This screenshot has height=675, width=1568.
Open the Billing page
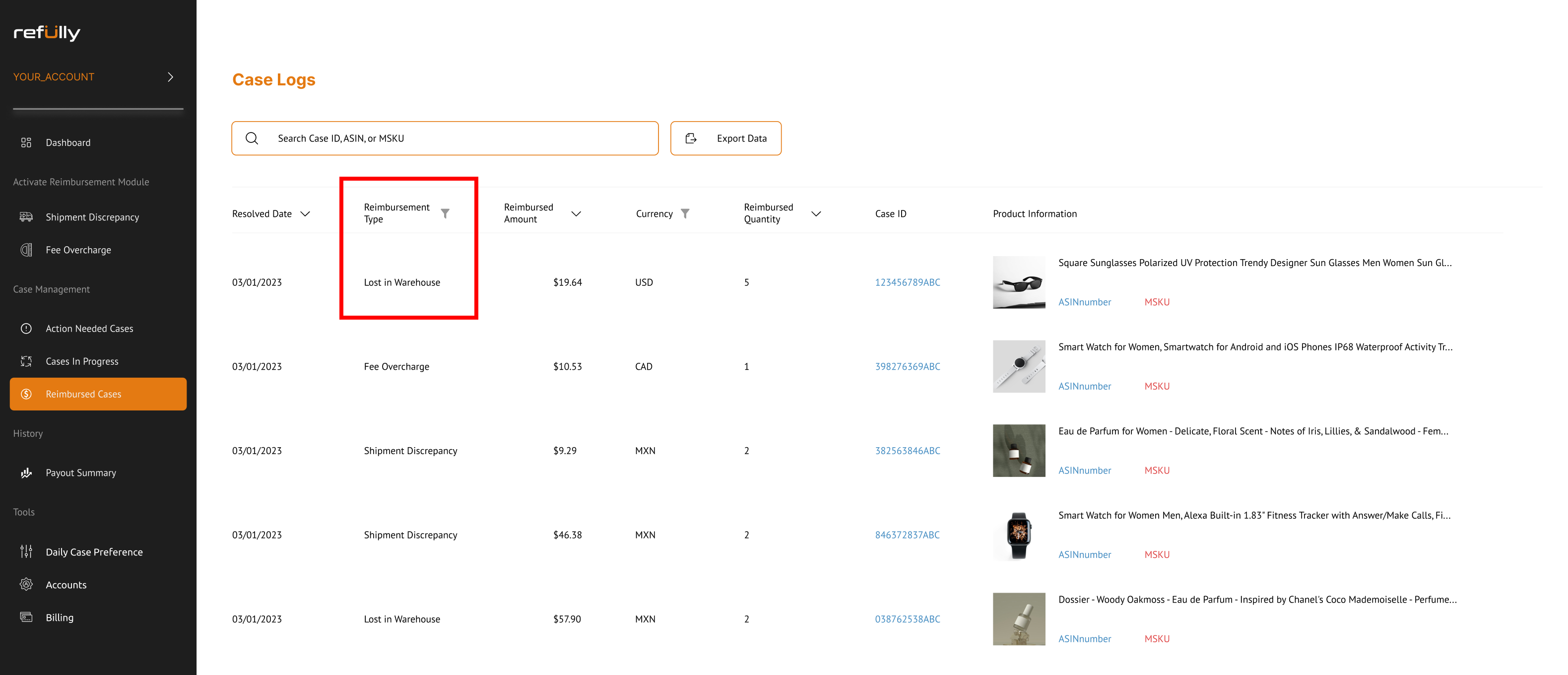point(60,618)
